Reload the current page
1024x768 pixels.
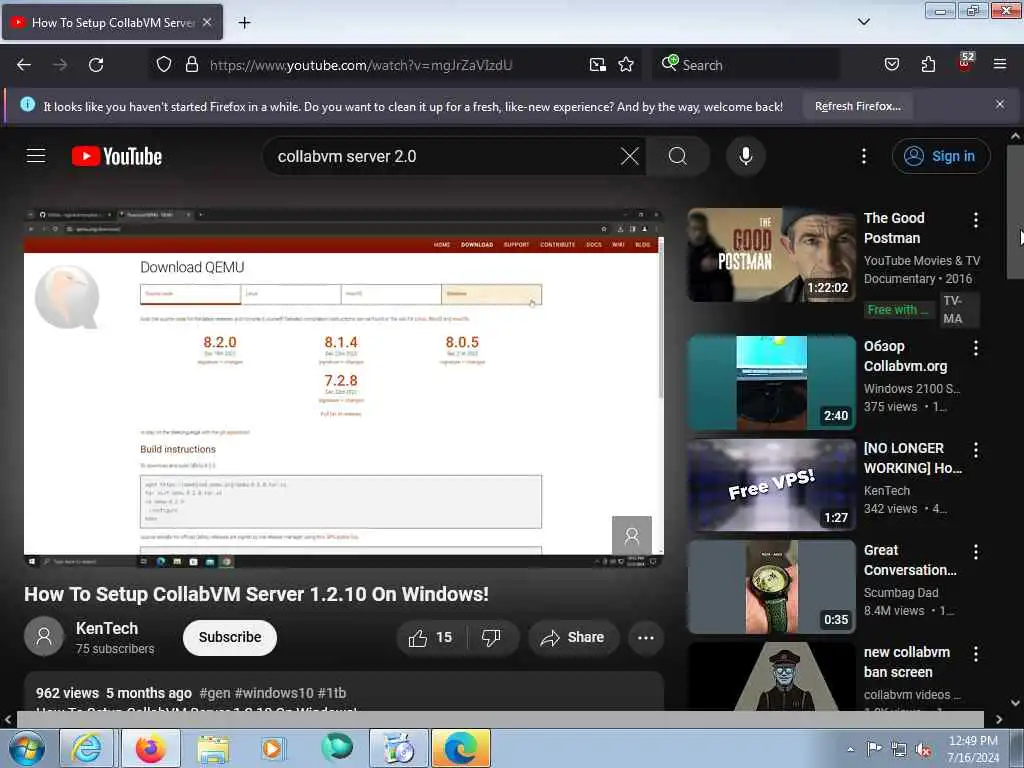(x=96, y=65)
